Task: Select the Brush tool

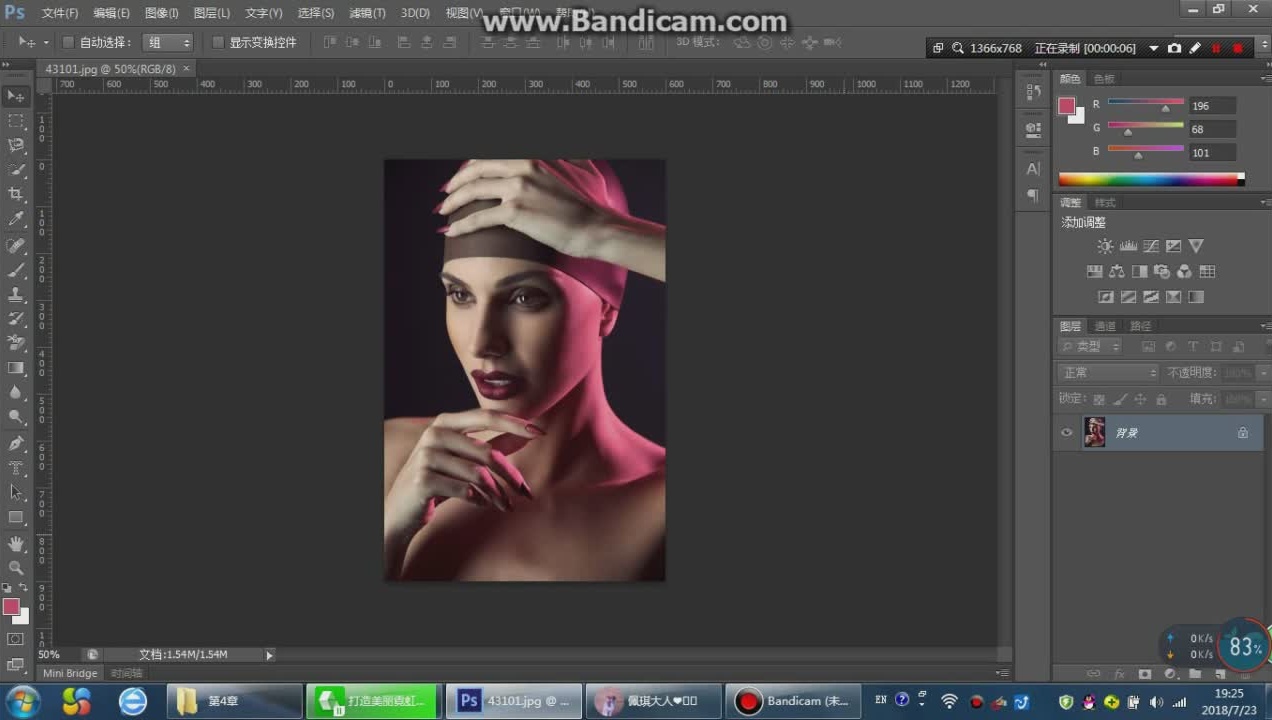Action: tap(16, 270)
